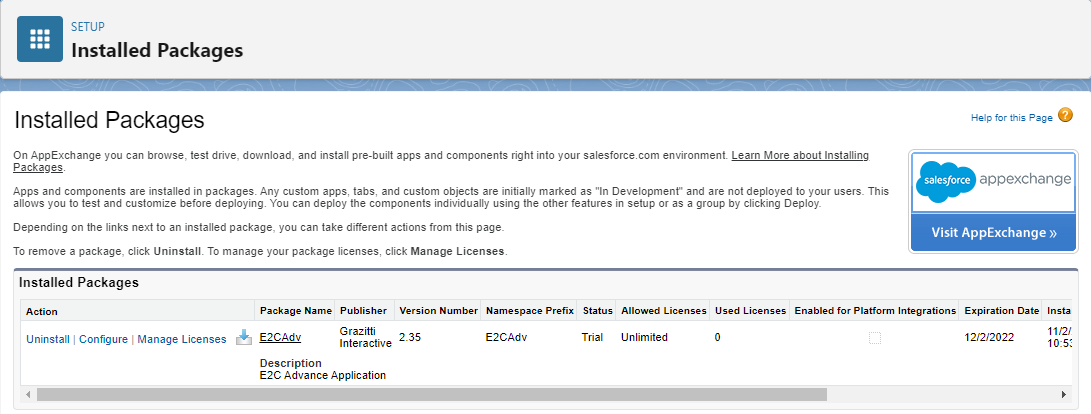The width and height of the screenshot is (1091, 414).
Task: Open the help question mark icon
Action: pos(1065,116)
